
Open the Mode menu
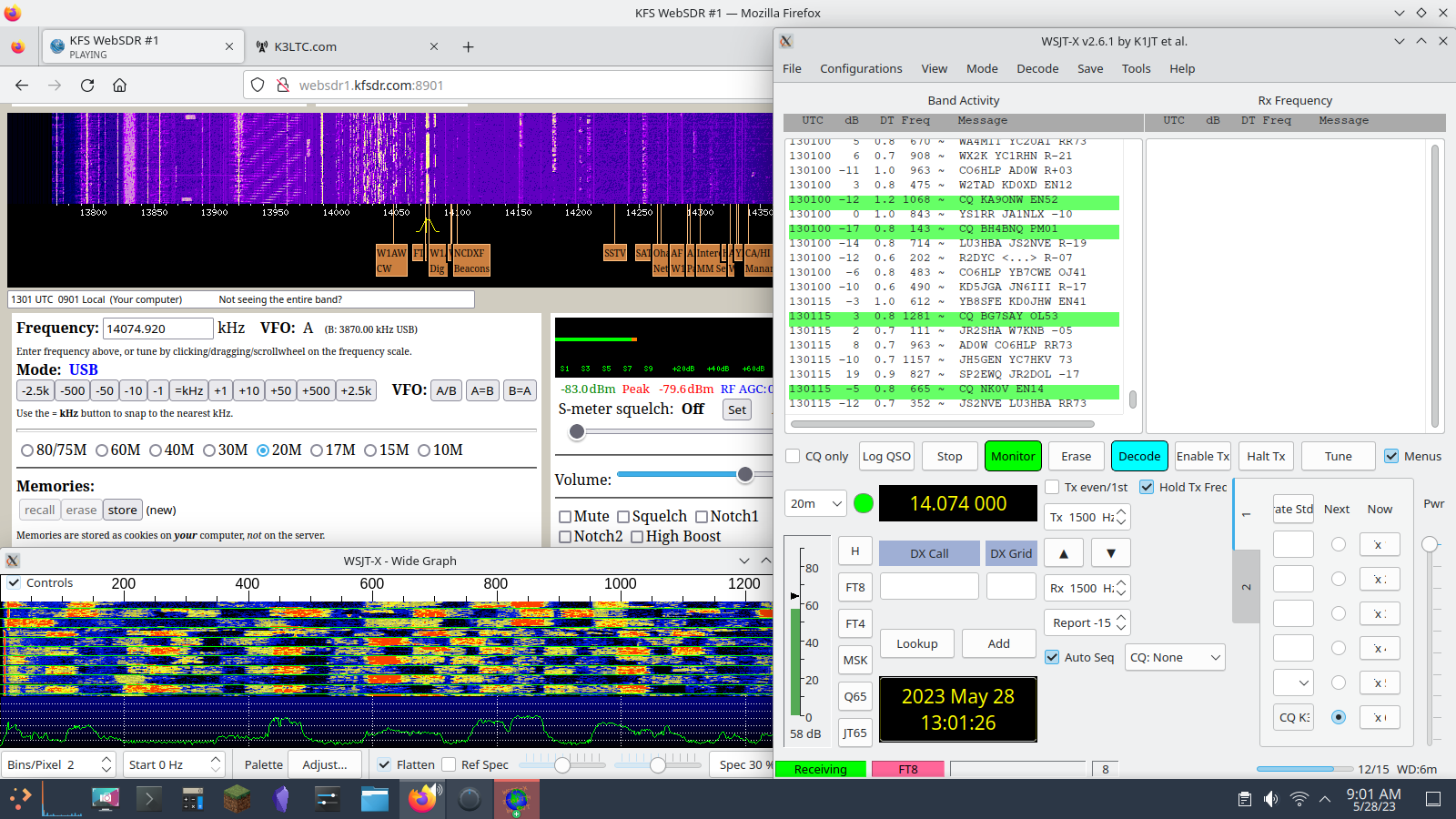click(x=982, y=68)
